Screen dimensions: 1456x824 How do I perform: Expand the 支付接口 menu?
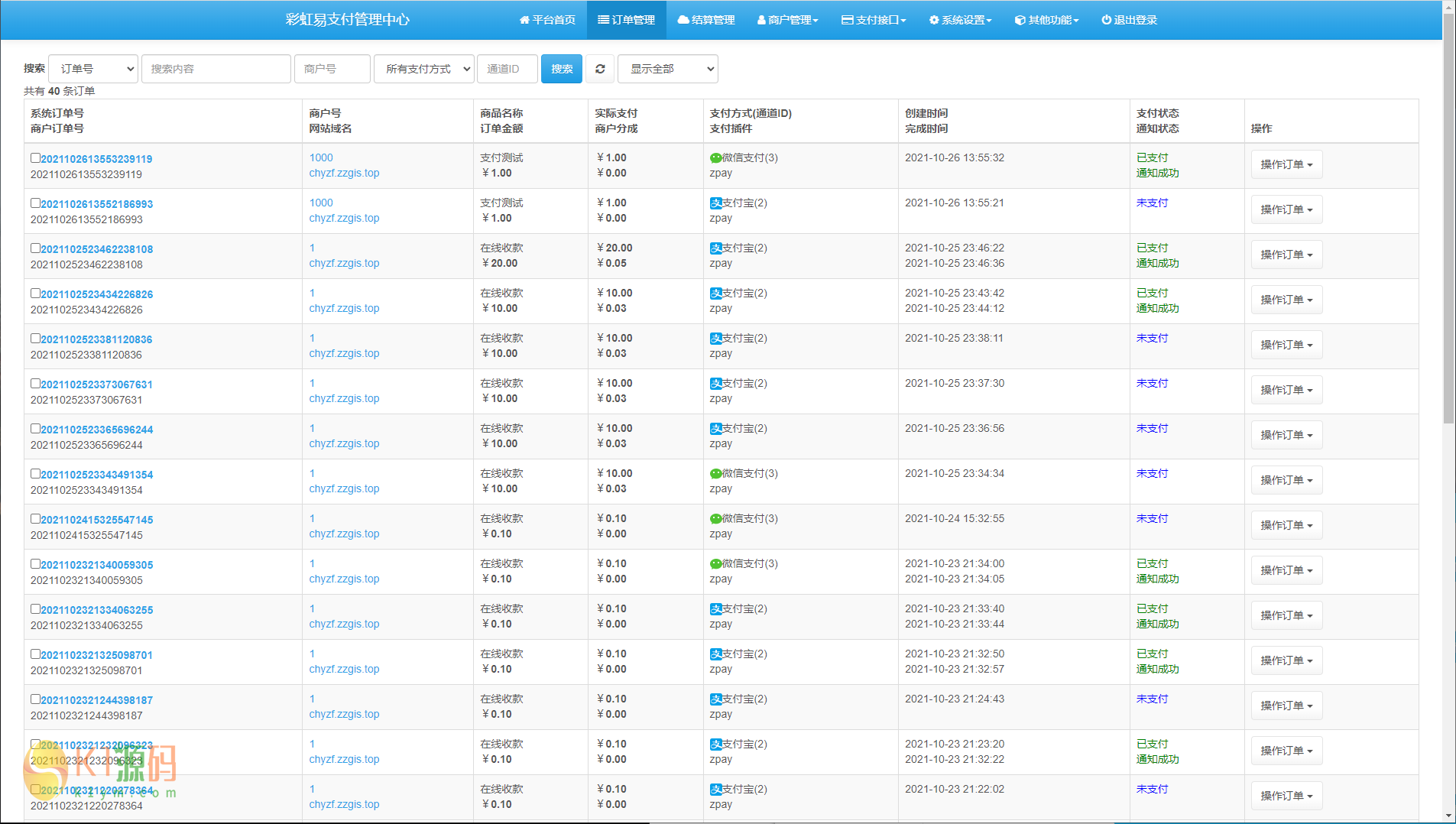874,20
